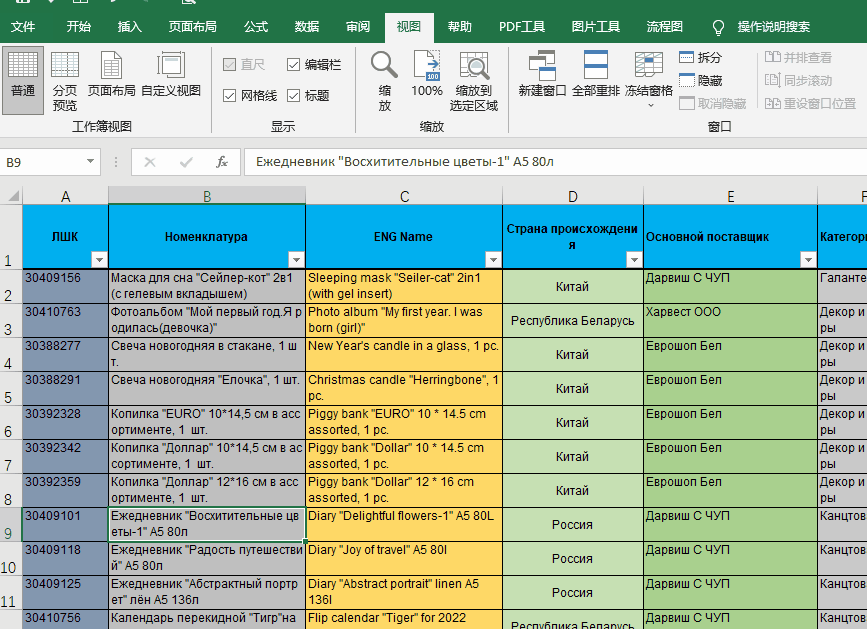Image resolution: width=867 pixels, height=629 pixels.
Task: Select the Page Layout (页面布局) view icon
Action: 111,76
